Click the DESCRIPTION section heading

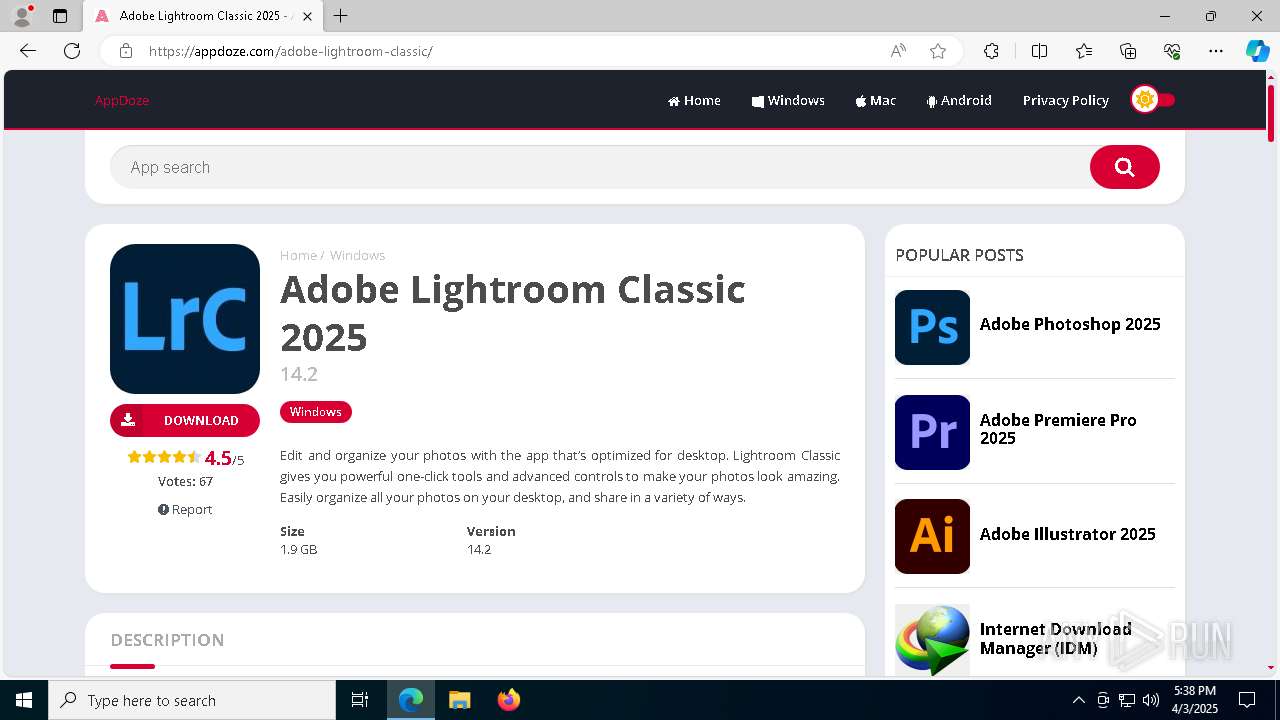tap(167, 640)
